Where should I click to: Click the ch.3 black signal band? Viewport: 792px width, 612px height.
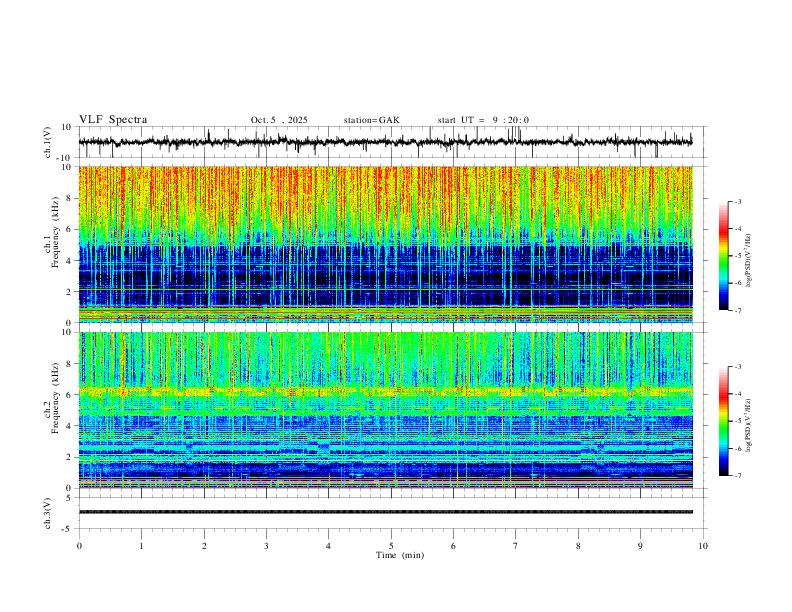(385, 512)
